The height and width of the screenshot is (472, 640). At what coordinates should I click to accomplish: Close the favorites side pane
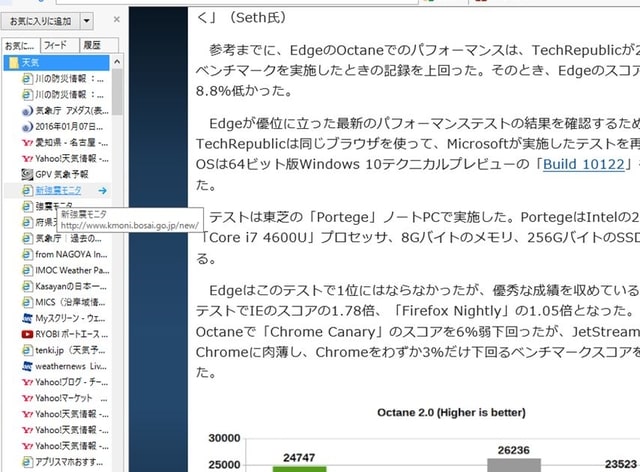pyautogui.click(x=116, y=19)
